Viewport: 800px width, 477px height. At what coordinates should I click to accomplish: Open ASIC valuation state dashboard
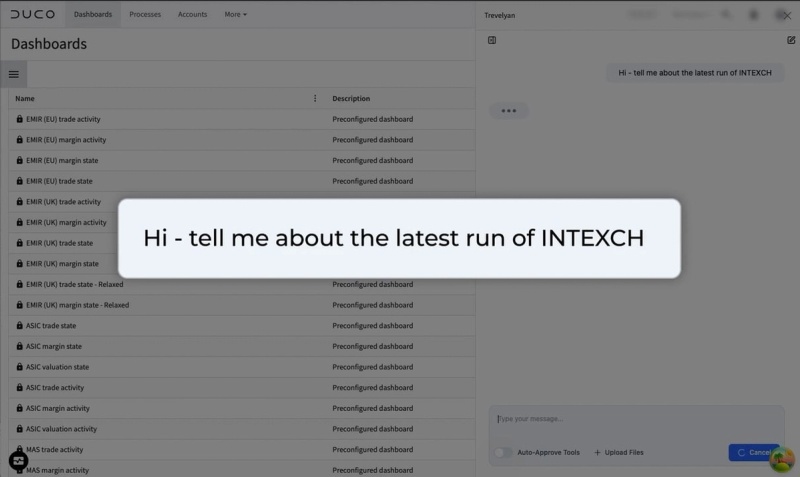tap(57, 367)
